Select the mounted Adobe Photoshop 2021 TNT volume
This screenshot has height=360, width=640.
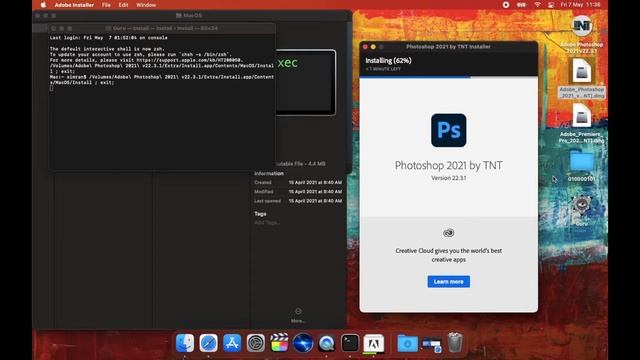pos(582,34)
